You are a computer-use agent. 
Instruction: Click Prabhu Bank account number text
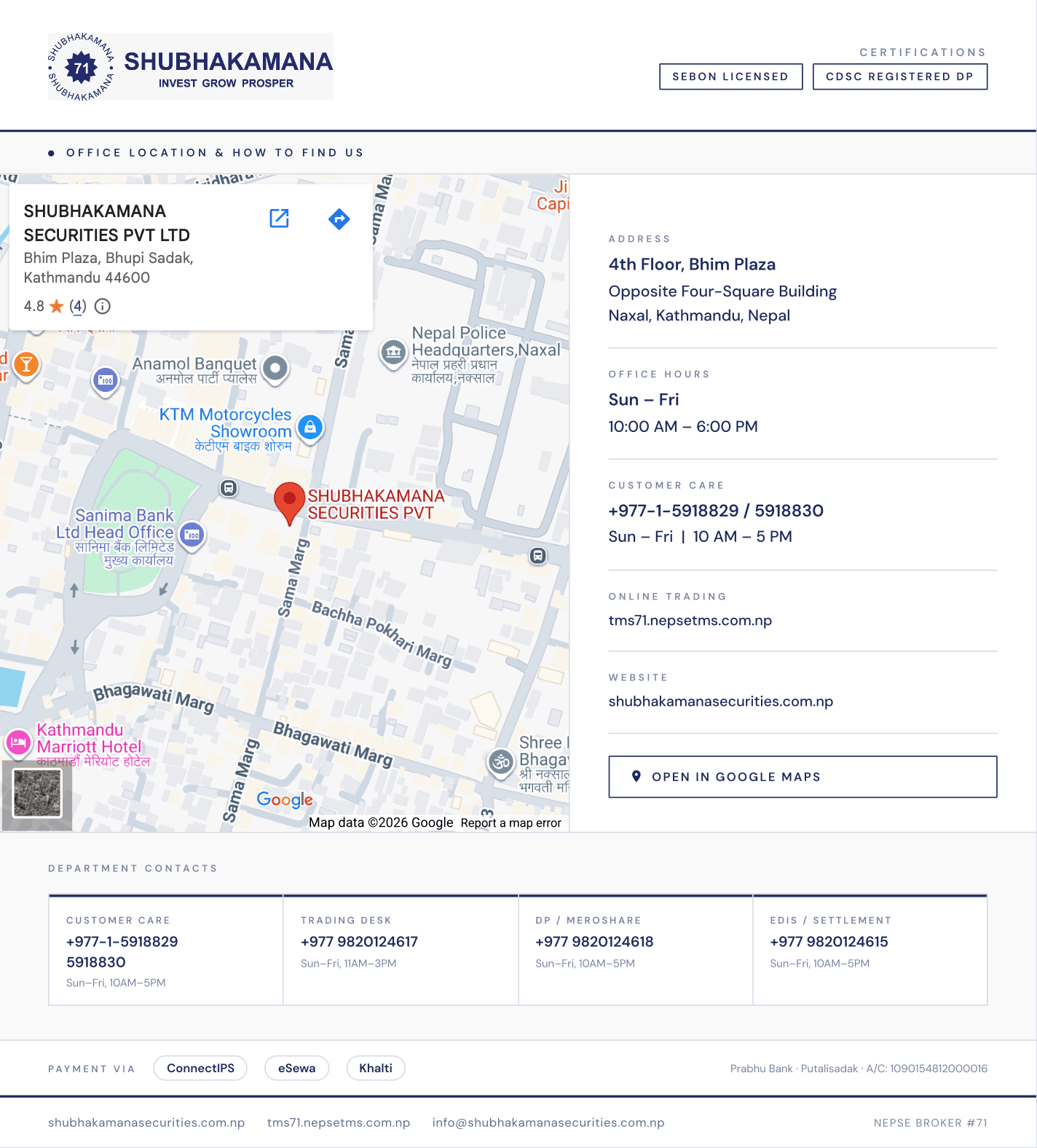[859, 1069]
